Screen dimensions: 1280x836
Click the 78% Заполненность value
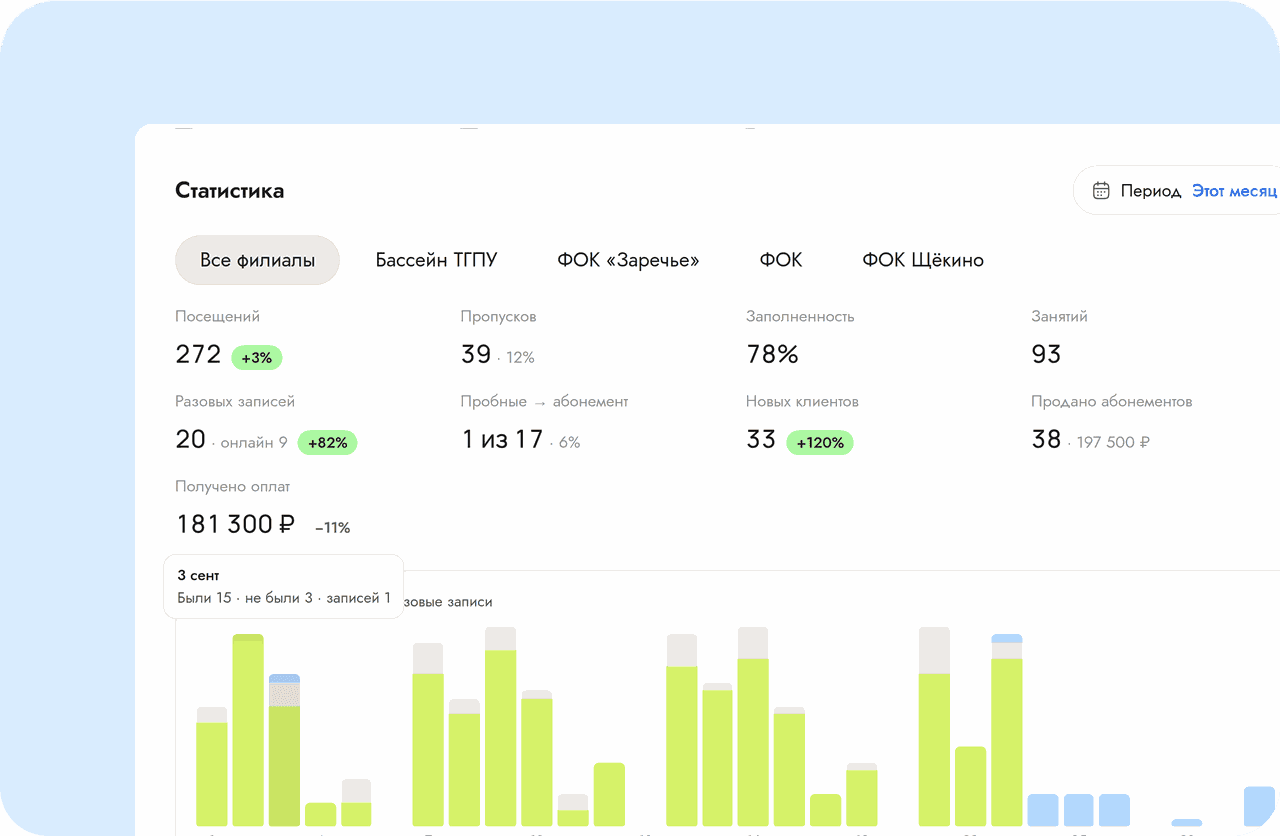click(772, 354)
